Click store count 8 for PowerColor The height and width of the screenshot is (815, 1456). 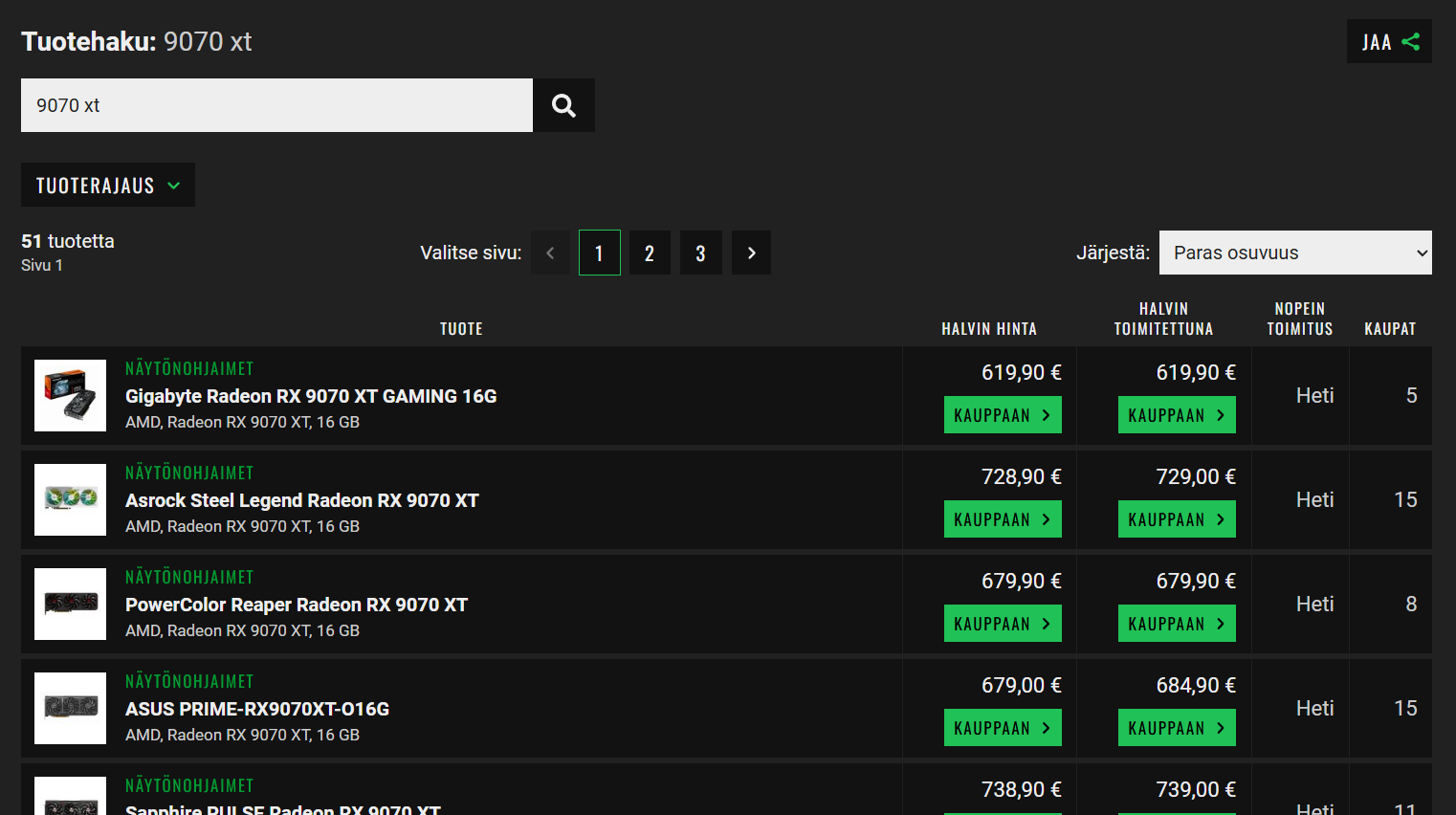tap(1411, 605)
